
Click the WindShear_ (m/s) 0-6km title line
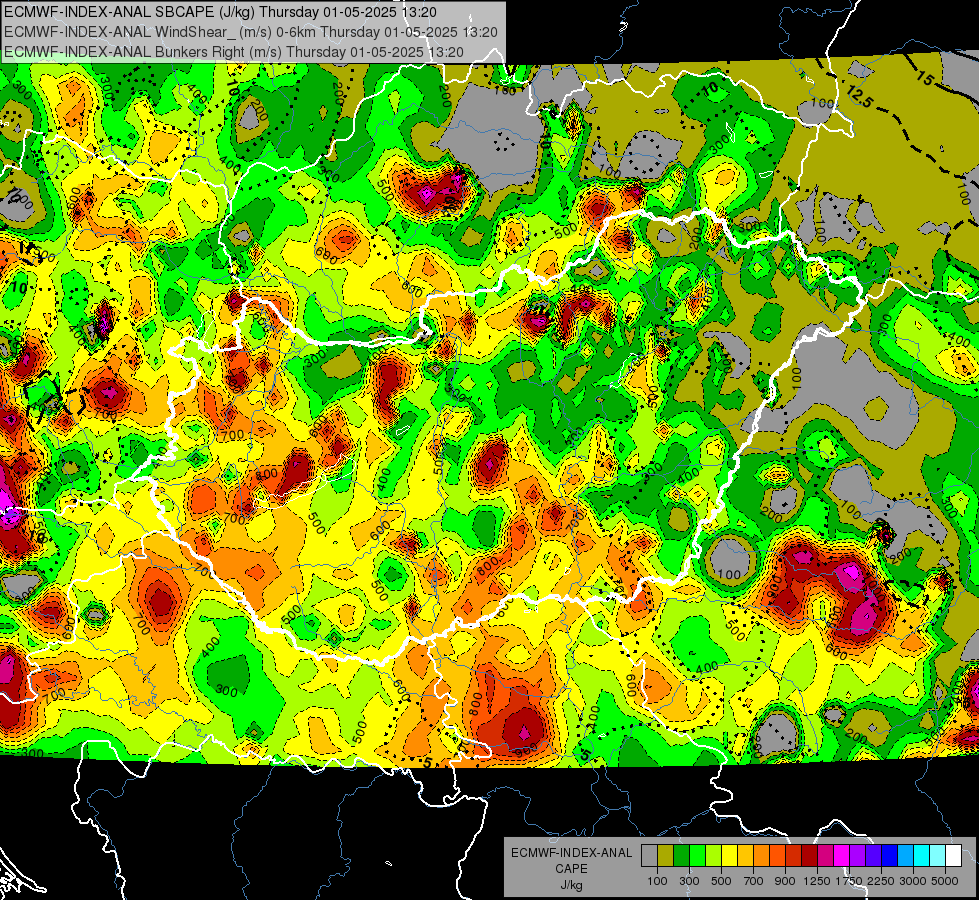click(x=250, y=32)
